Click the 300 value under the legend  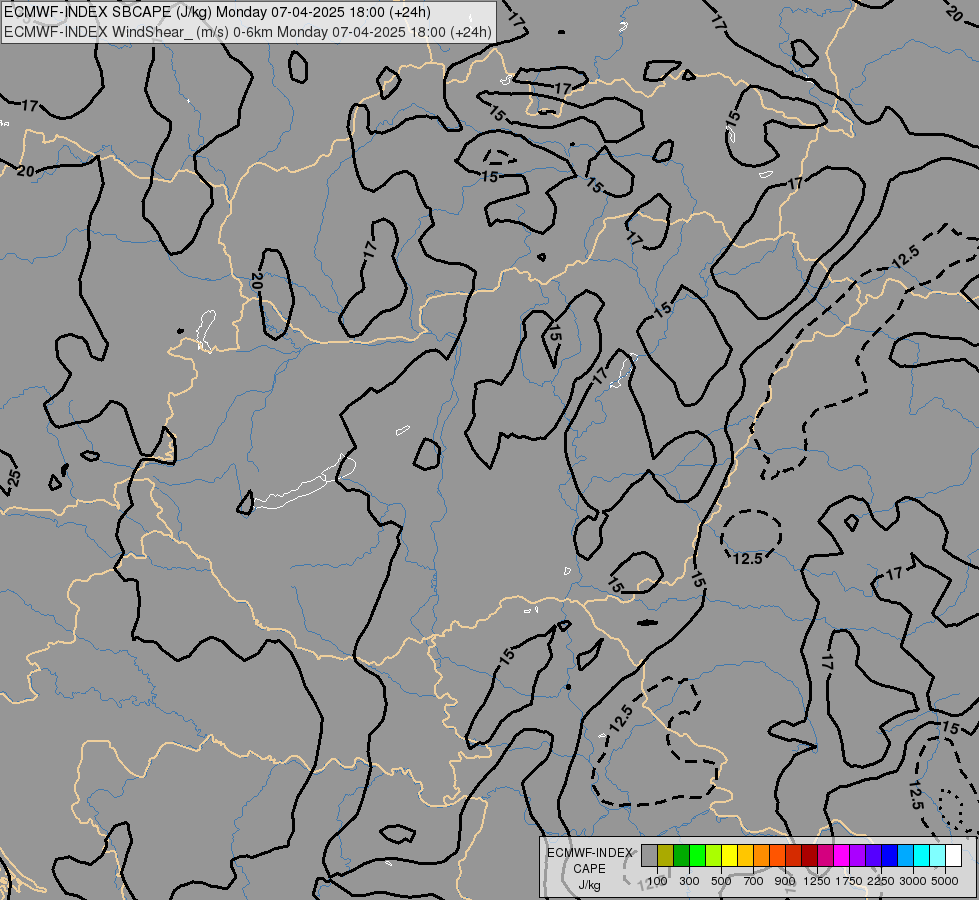point(689,881)
